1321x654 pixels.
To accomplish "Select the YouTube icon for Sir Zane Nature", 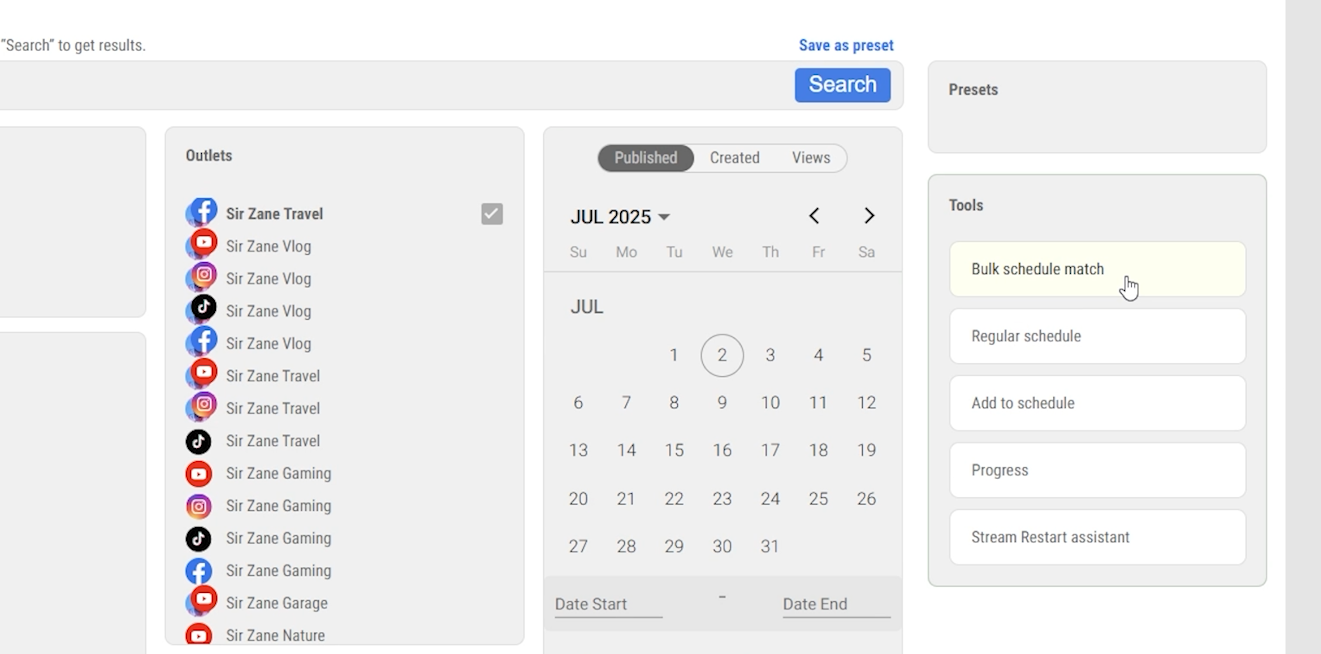I will [199, 635].
